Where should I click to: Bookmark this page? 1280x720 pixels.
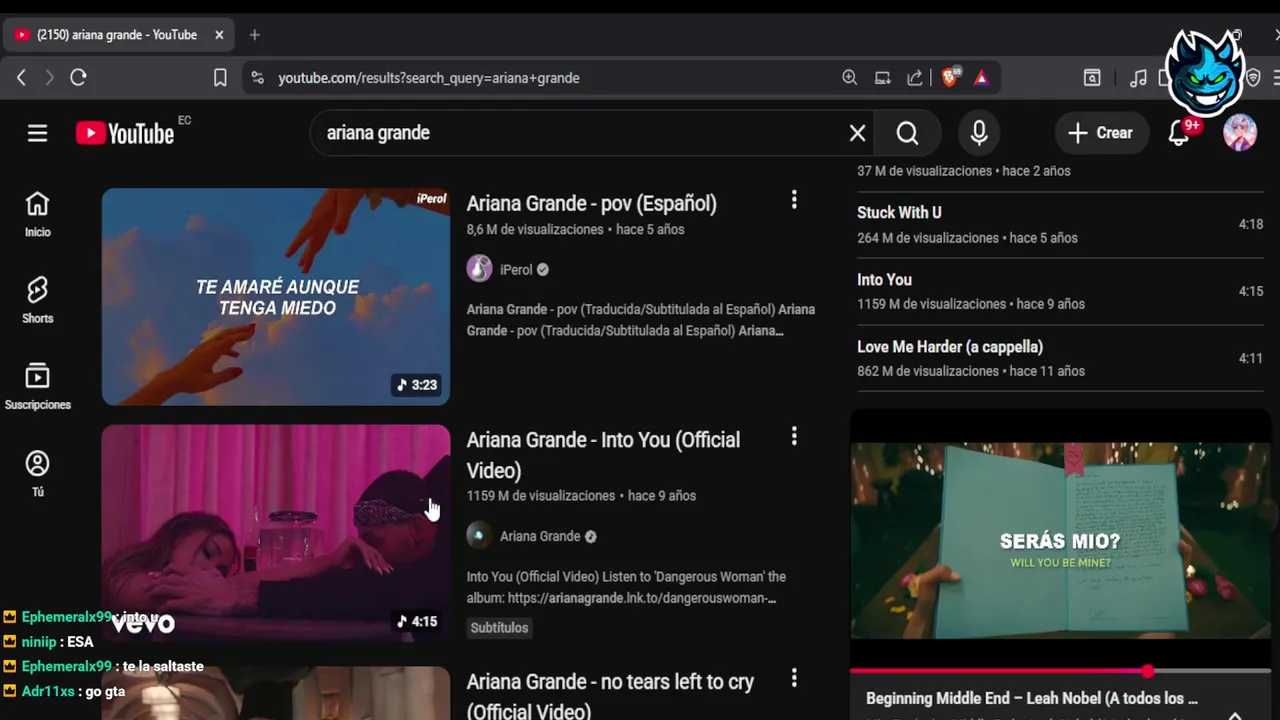coord(220,77)
